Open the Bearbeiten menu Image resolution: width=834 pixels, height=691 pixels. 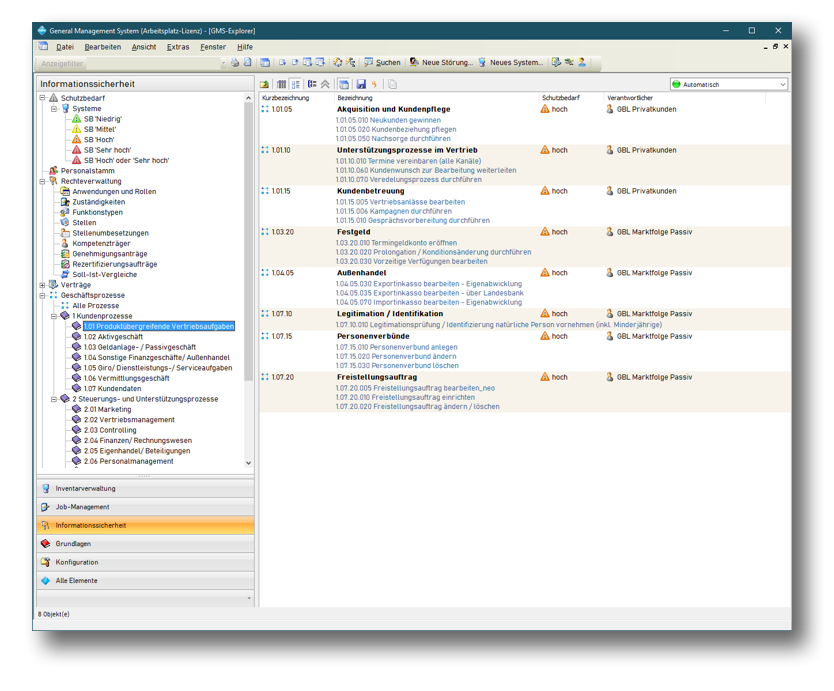103,47
